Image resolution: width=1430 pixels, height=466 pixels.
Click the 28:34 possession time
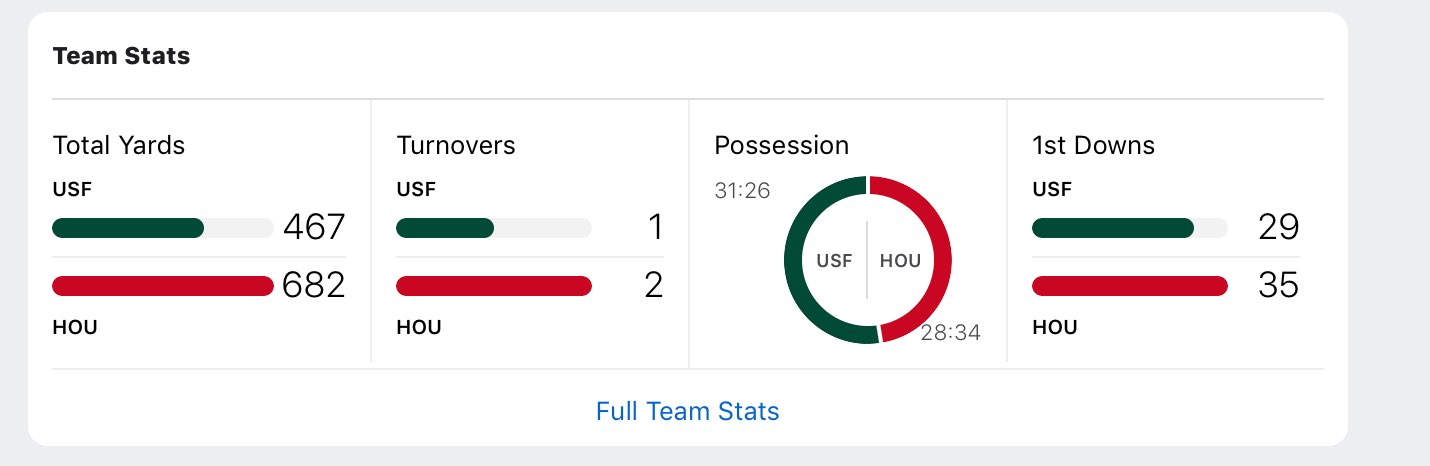tap(950, 333)
